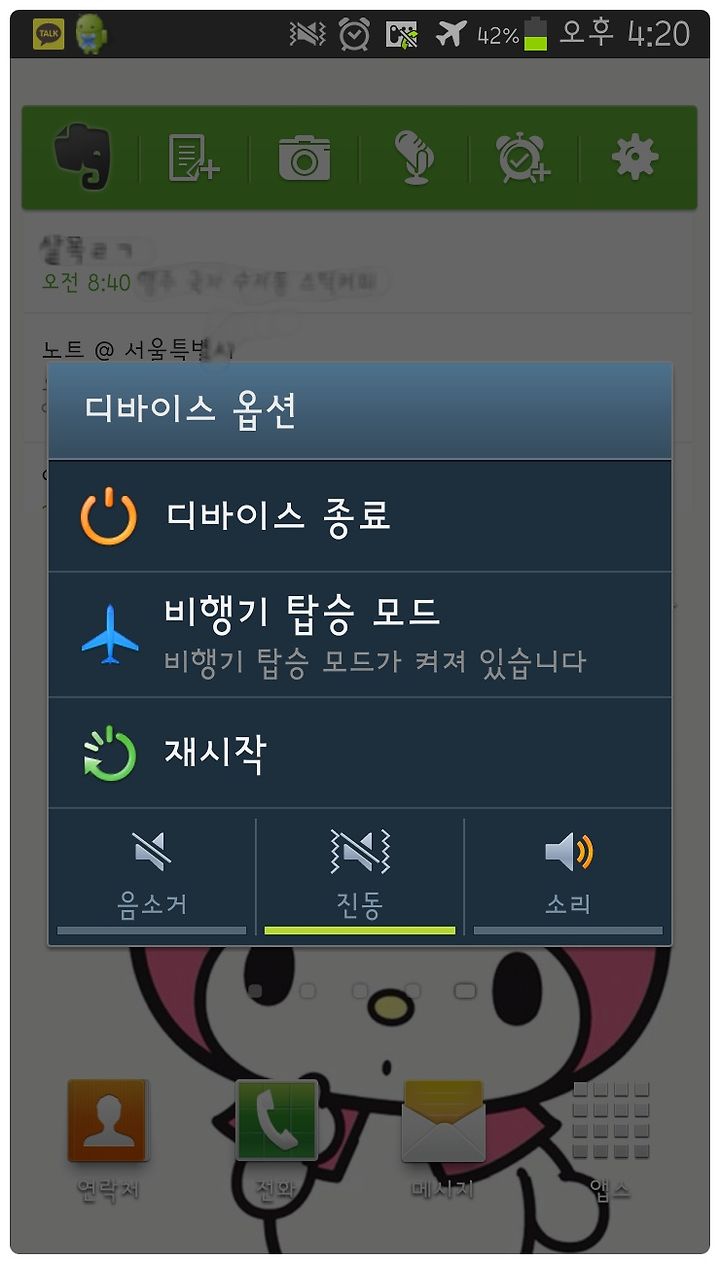Add a reminder with the alarm-check icon
Viewport: 720px width, 1264px height.
coord(523,157)
